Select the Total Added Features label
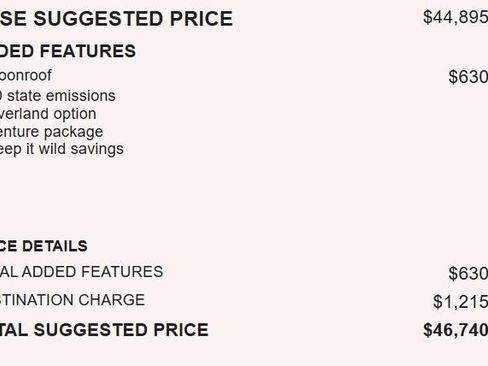Image resolution: width=488 pixels, height=366 pixels. pyautogui.click(x=81, y=272)
